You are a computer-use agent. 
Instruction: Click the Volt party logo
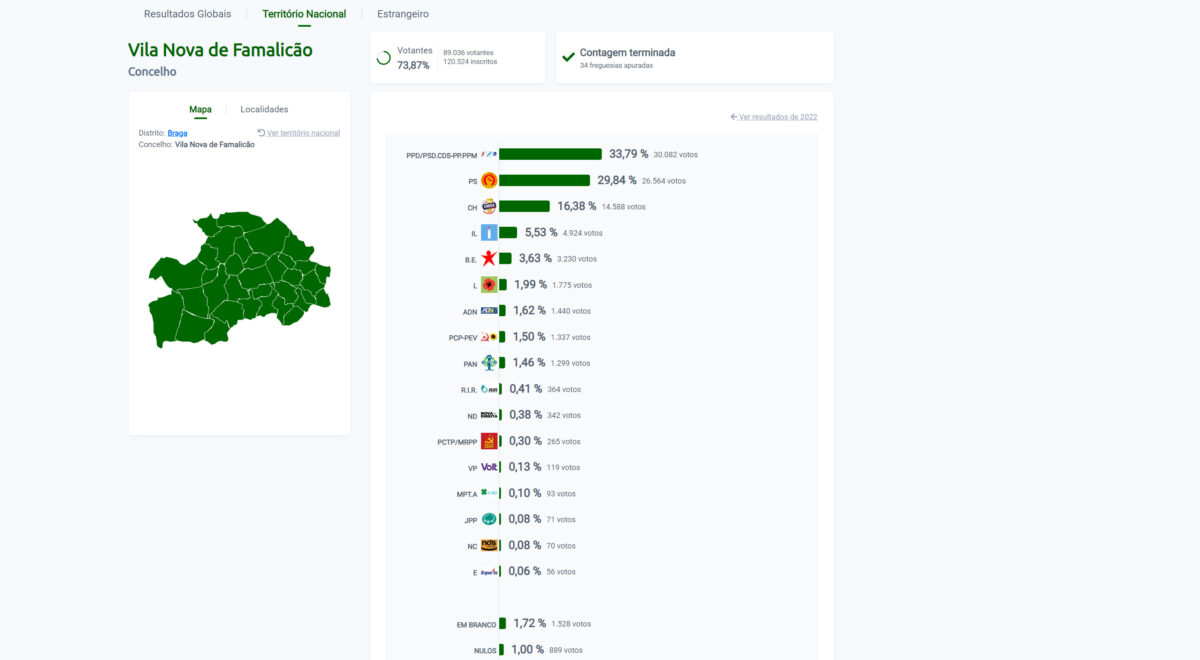pos(489,467)
